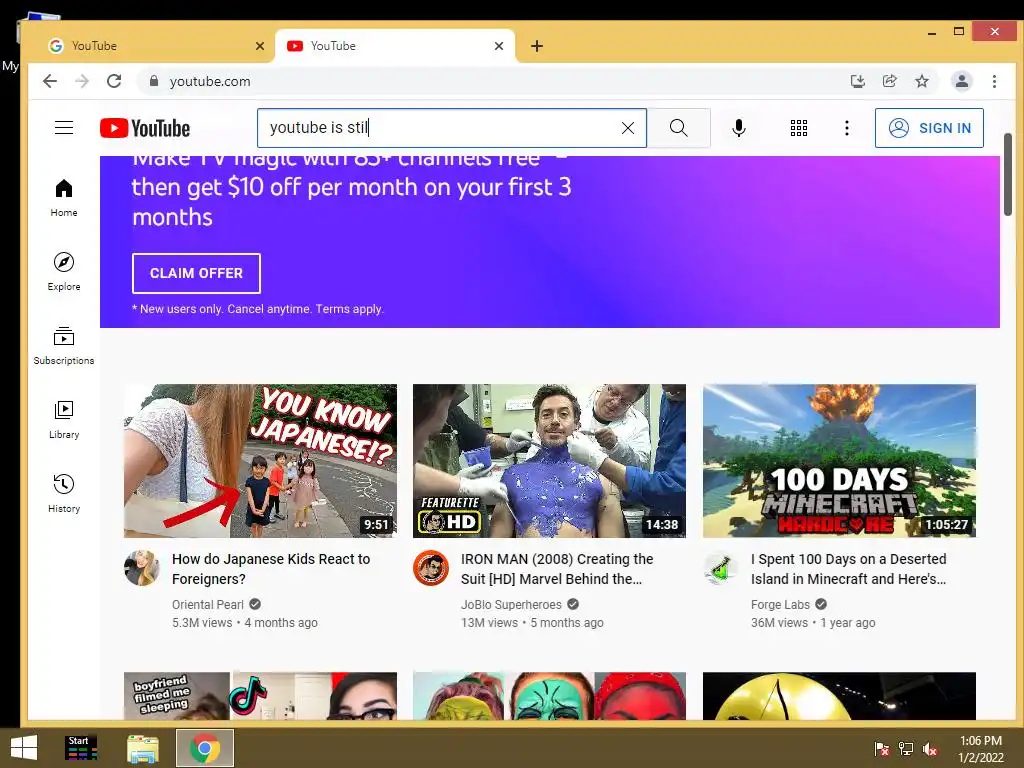The width and height of the screenshot is (1024, 768).
Task: Click Chrome's forward arrow
Action: 82,81
